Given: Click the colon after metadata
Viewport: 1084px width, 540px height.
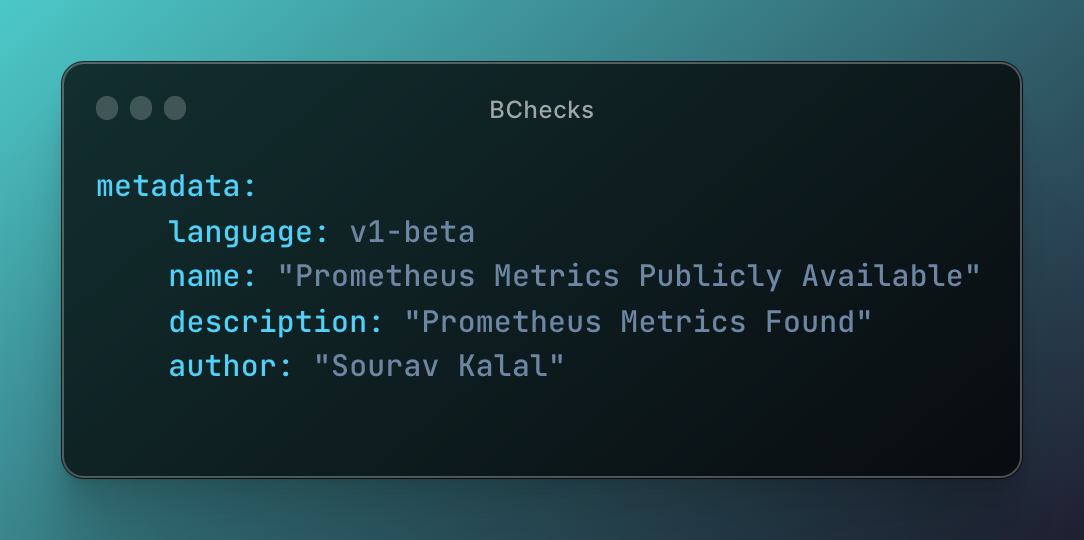Looking at the screenshot, I should point(250,188).
